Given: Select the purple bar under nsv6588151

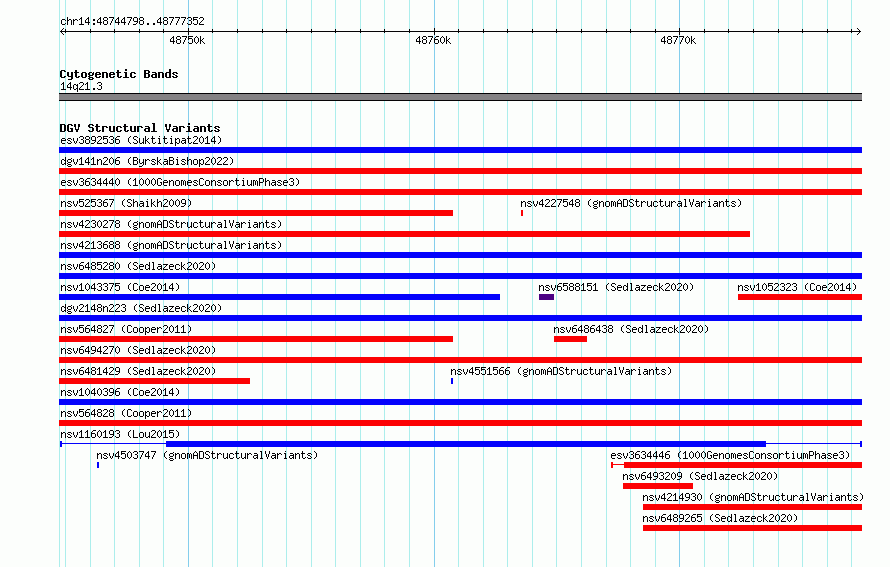Looking at the screenshot, I should 546,297.
